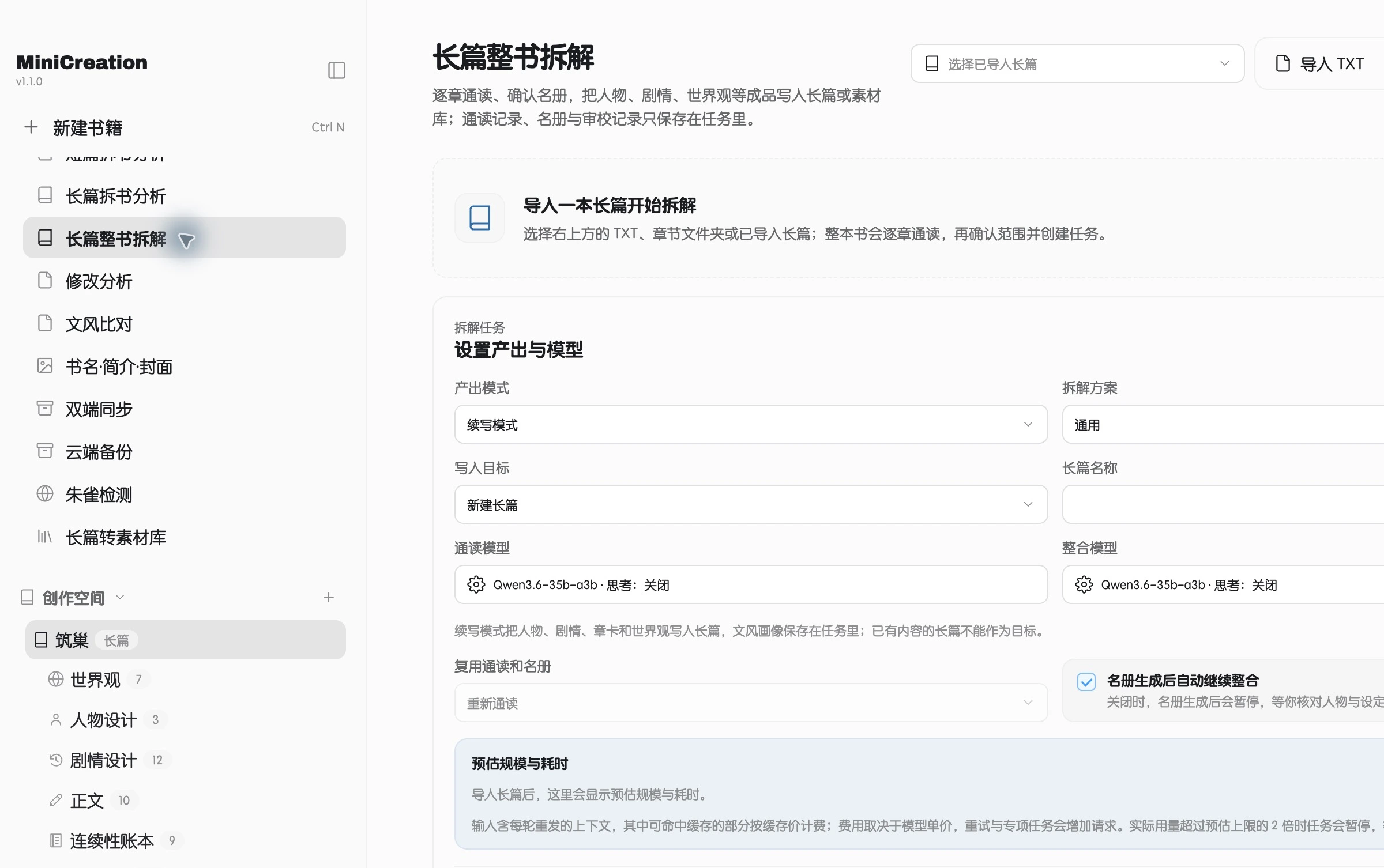
Task: Click the 导入 TXT button
Action: pyautogui.click(x=1321, y=63)
